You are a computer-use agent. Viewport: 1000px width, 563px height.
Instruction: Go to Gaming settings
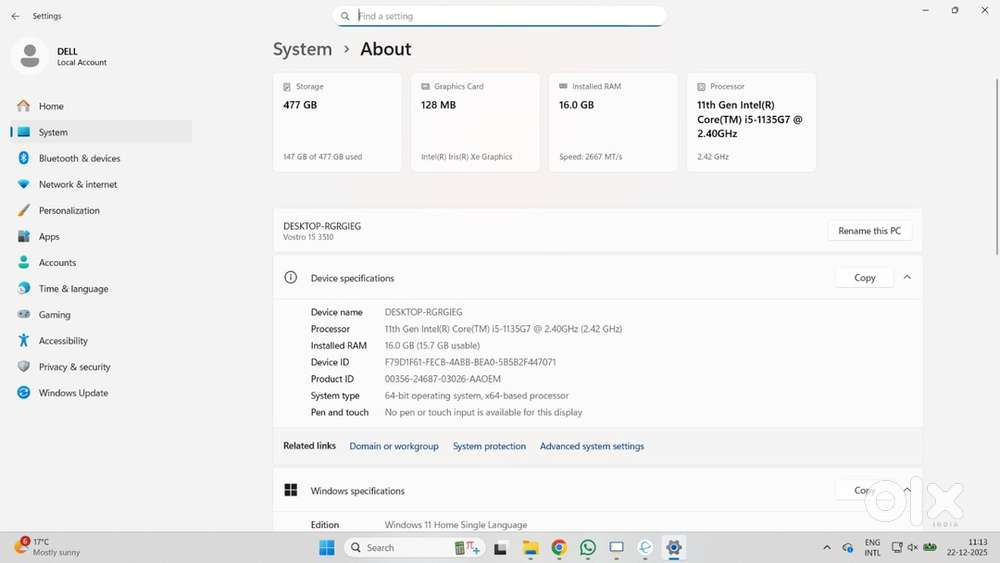click(x=54, y=315)
